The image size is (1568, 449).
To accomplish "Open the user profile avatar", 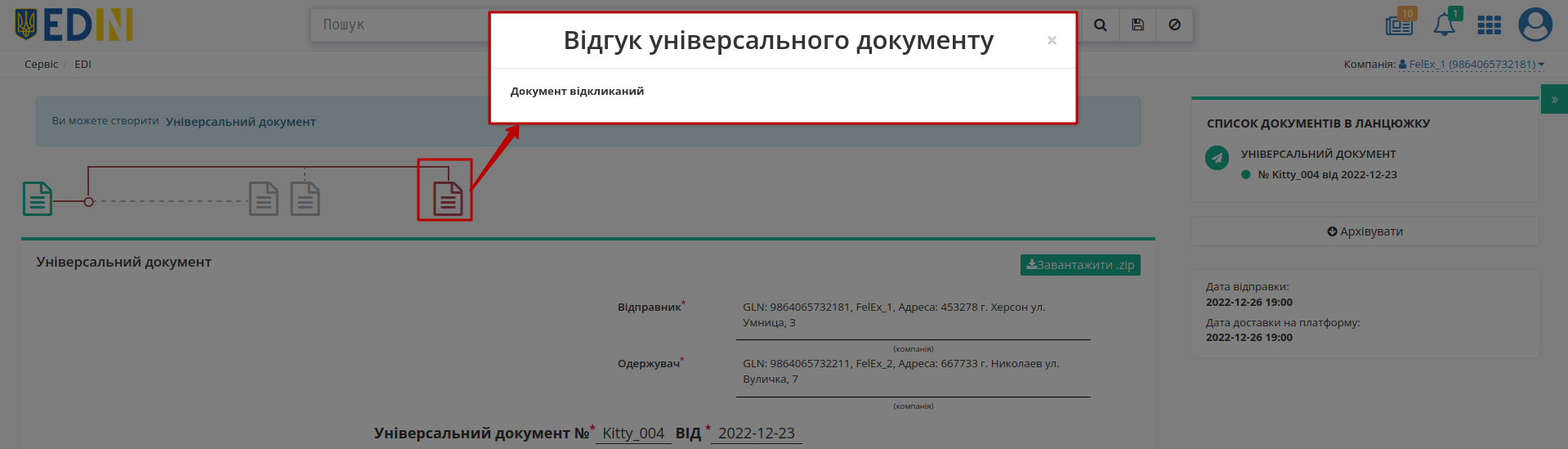I will [x=1535, y=25].
